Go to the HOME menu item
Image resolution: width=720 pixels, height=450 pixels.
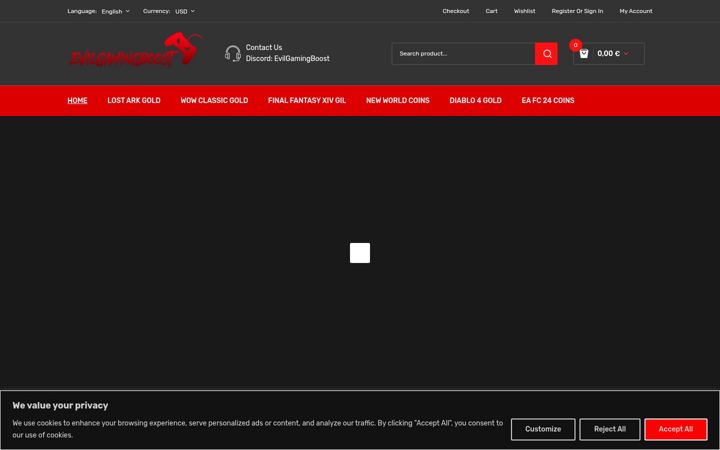pyautogui.click(x=77, y=101)
